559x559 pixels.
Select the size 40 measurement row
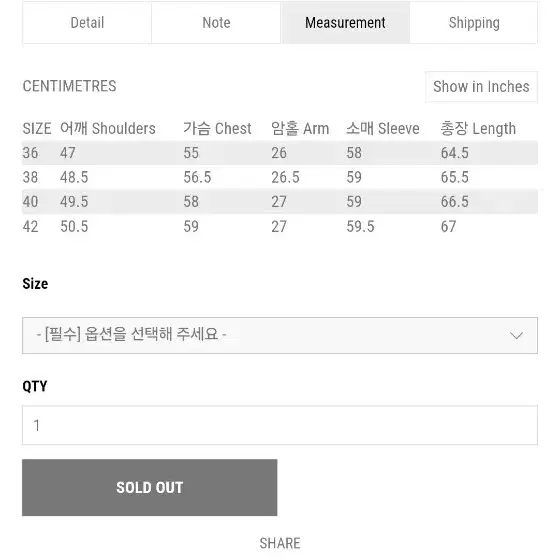(x=280, y=201)
